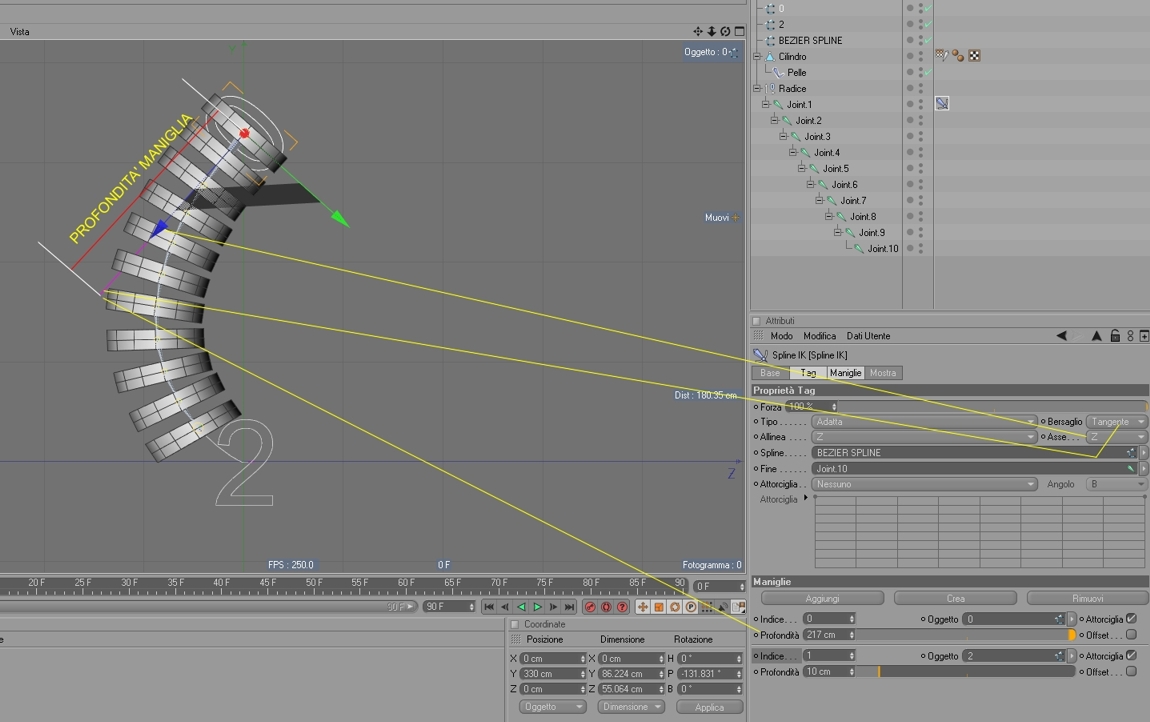
Task: Enable the Offset checkbox for index 0
Action: [x=1131, y=635]
